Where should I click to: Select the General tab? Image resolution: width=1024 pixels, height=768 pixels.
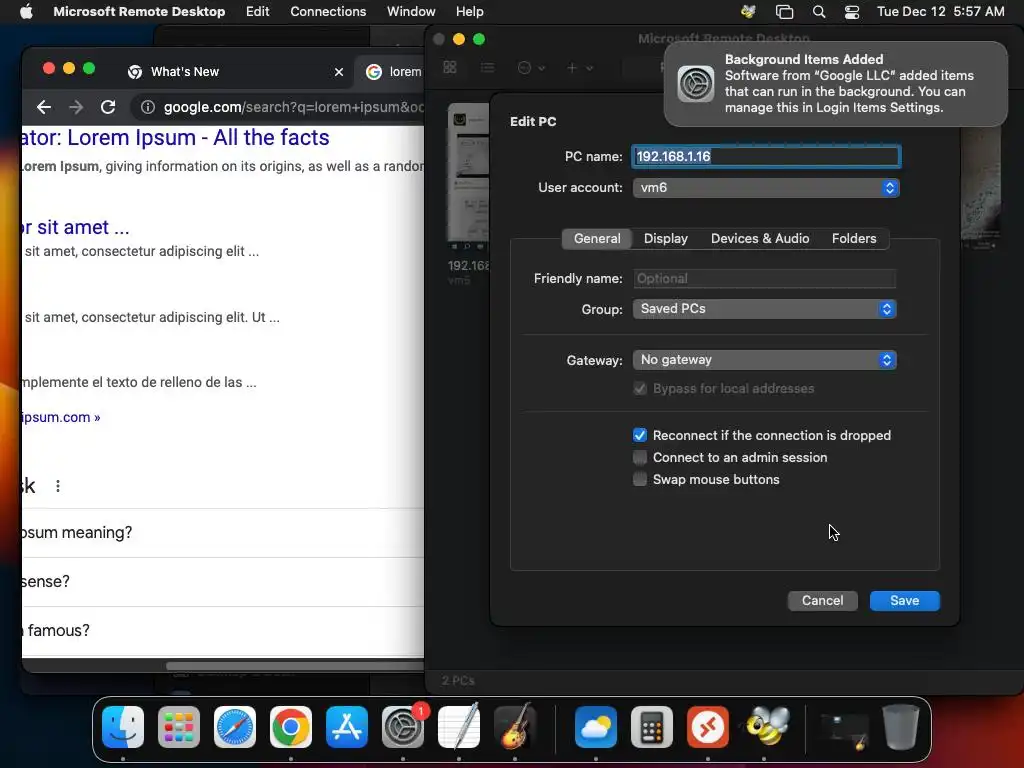(597, 238)
